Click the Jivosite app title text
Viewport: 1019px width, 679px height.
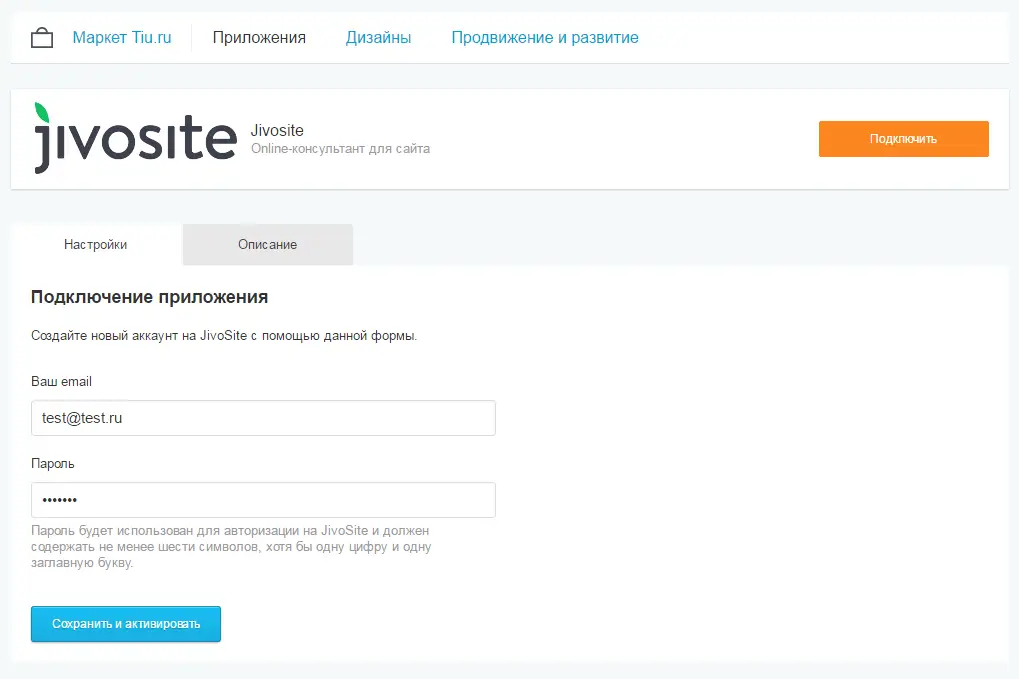click(277, 130)
